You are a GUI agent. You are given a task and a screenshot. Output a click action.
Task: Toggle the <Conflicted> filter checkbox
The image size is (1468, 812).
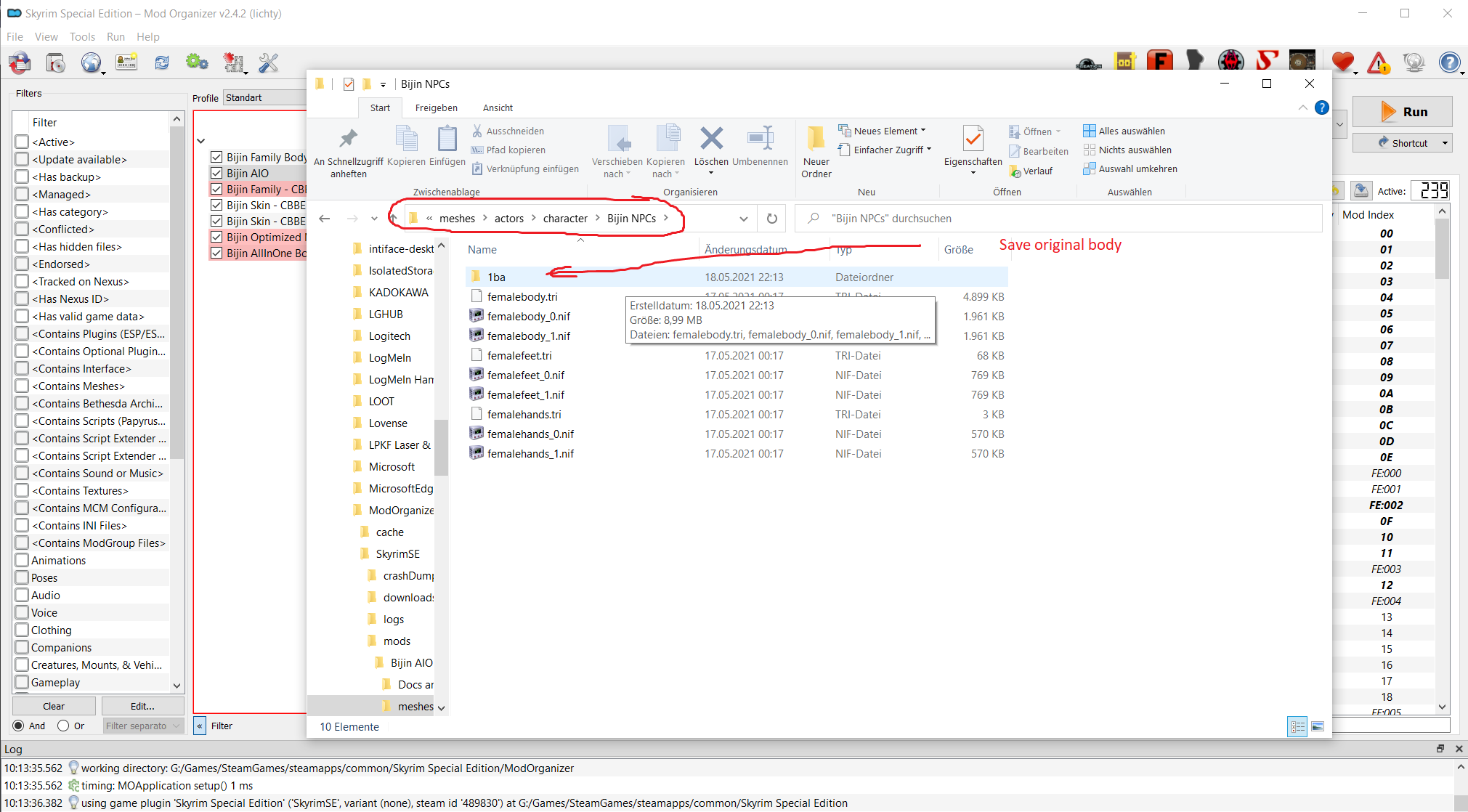click(x=22, y=229)
